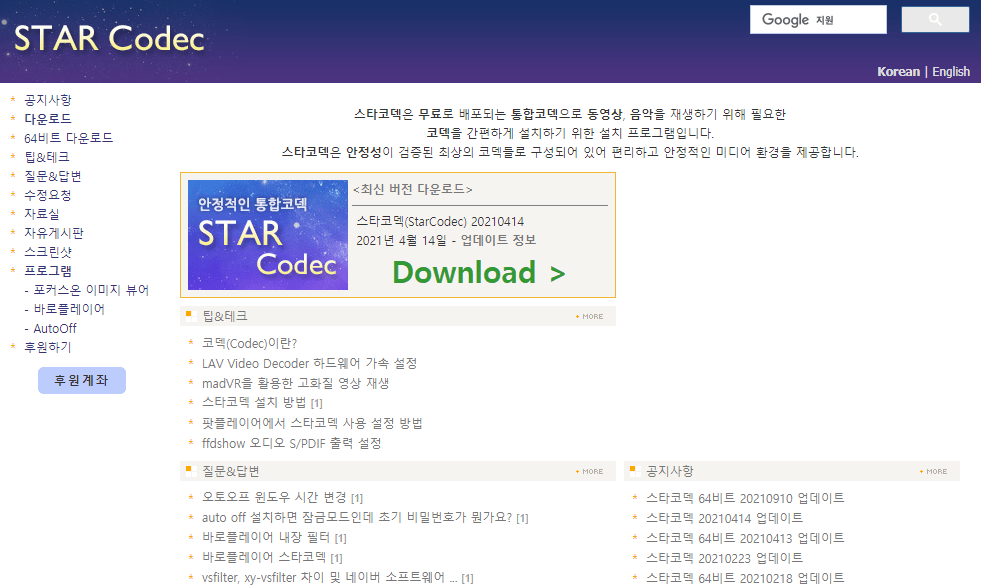Open 수정요청 in the sidebar

tap(48, 195)
